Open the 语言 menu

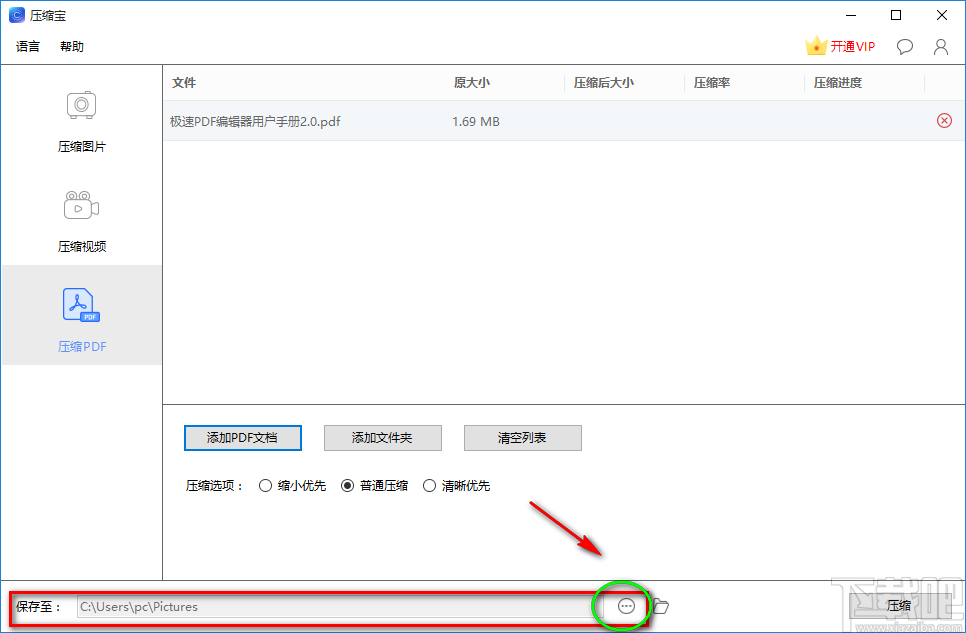28,46
